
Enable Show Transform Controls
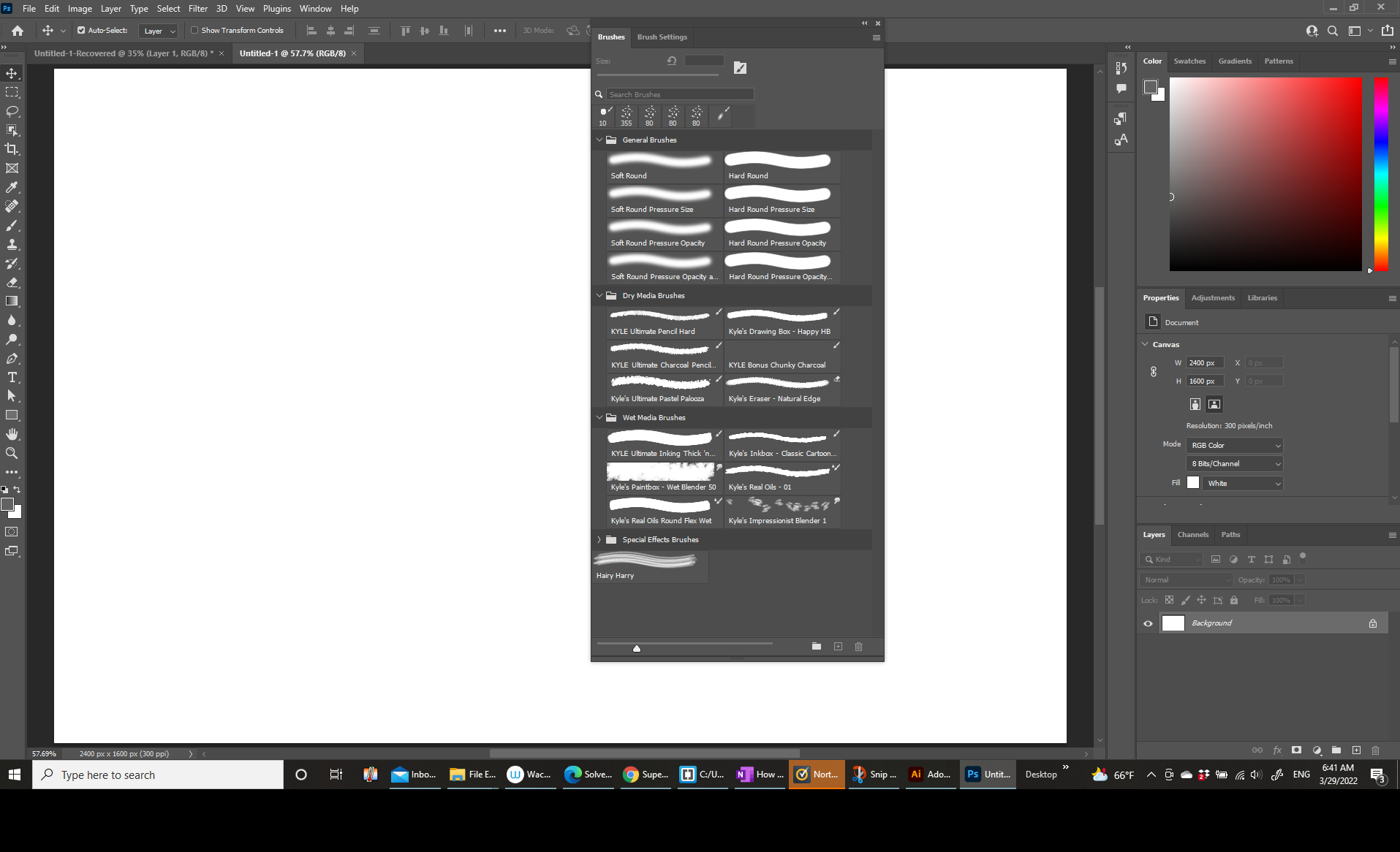tap(194, 30)
